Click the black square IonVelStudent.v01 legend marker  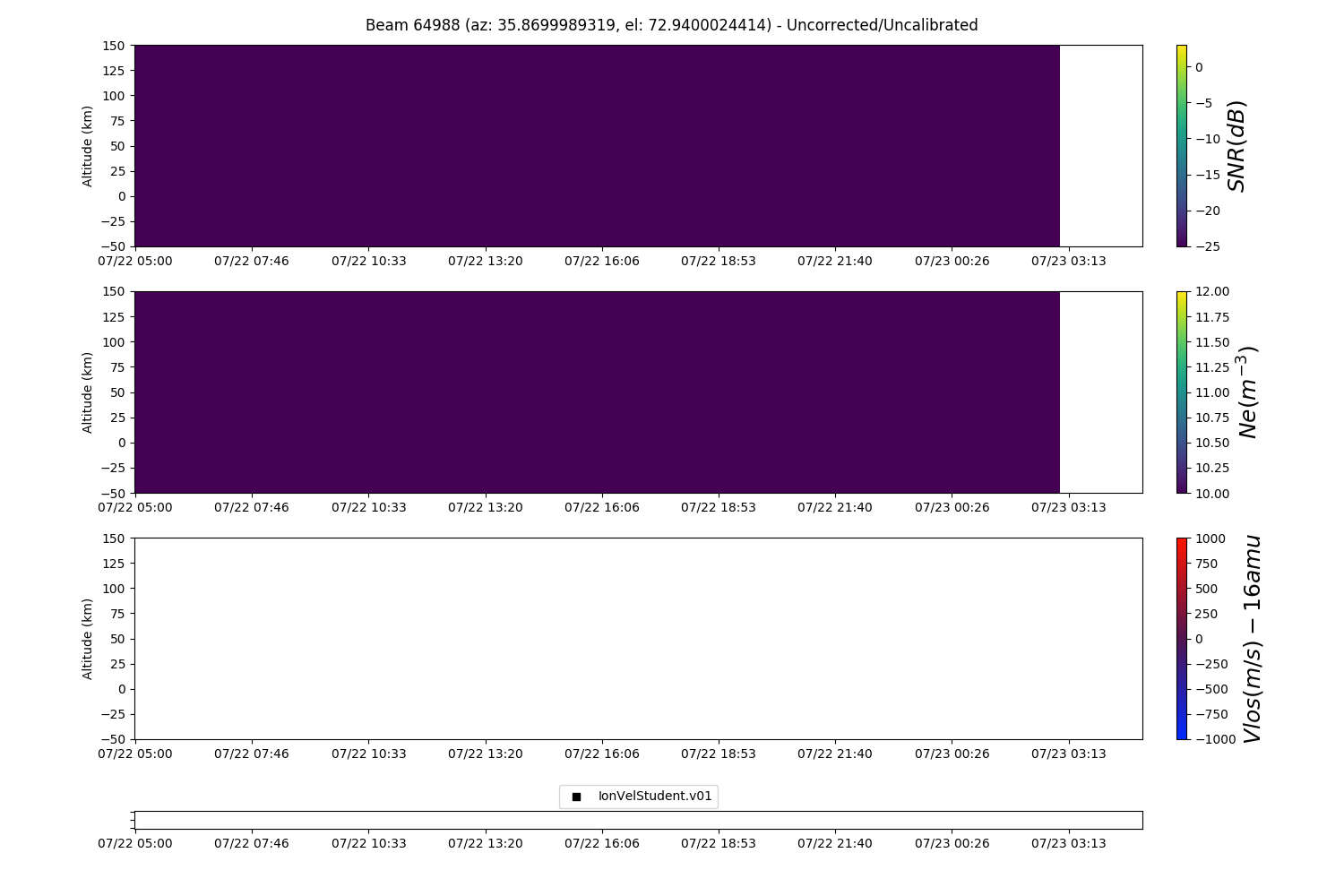point(576,797)
